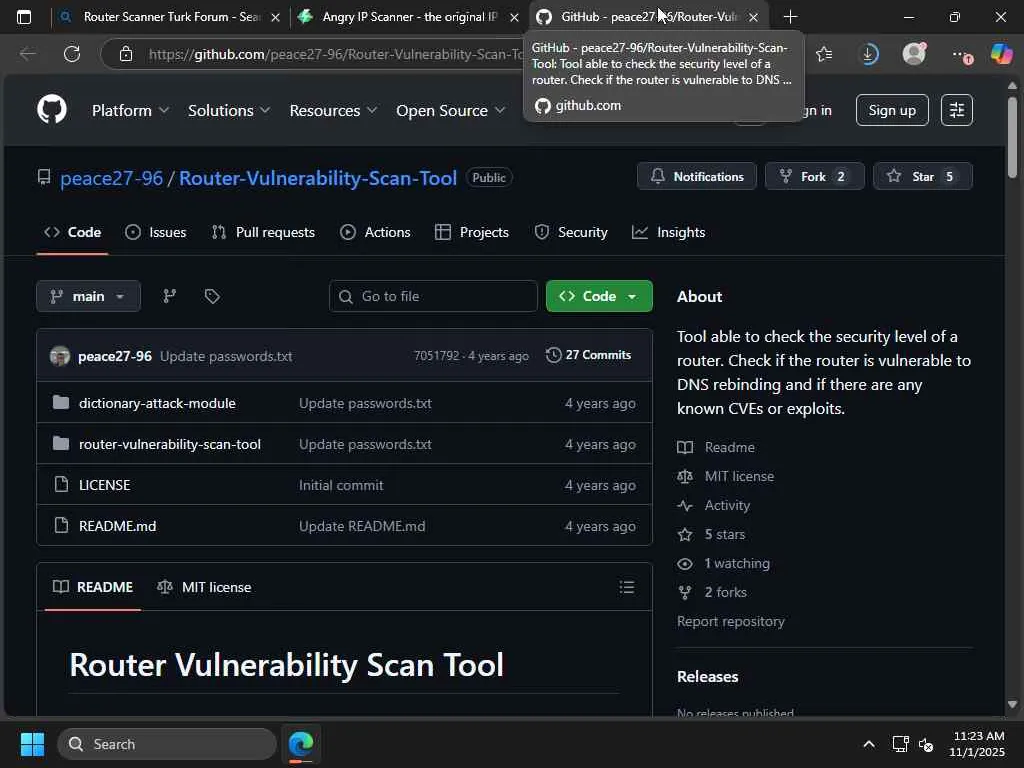Screen dimensions: 1024x768
Task: Select the README tab in file viewer
Action: click(x=93, y=586)
